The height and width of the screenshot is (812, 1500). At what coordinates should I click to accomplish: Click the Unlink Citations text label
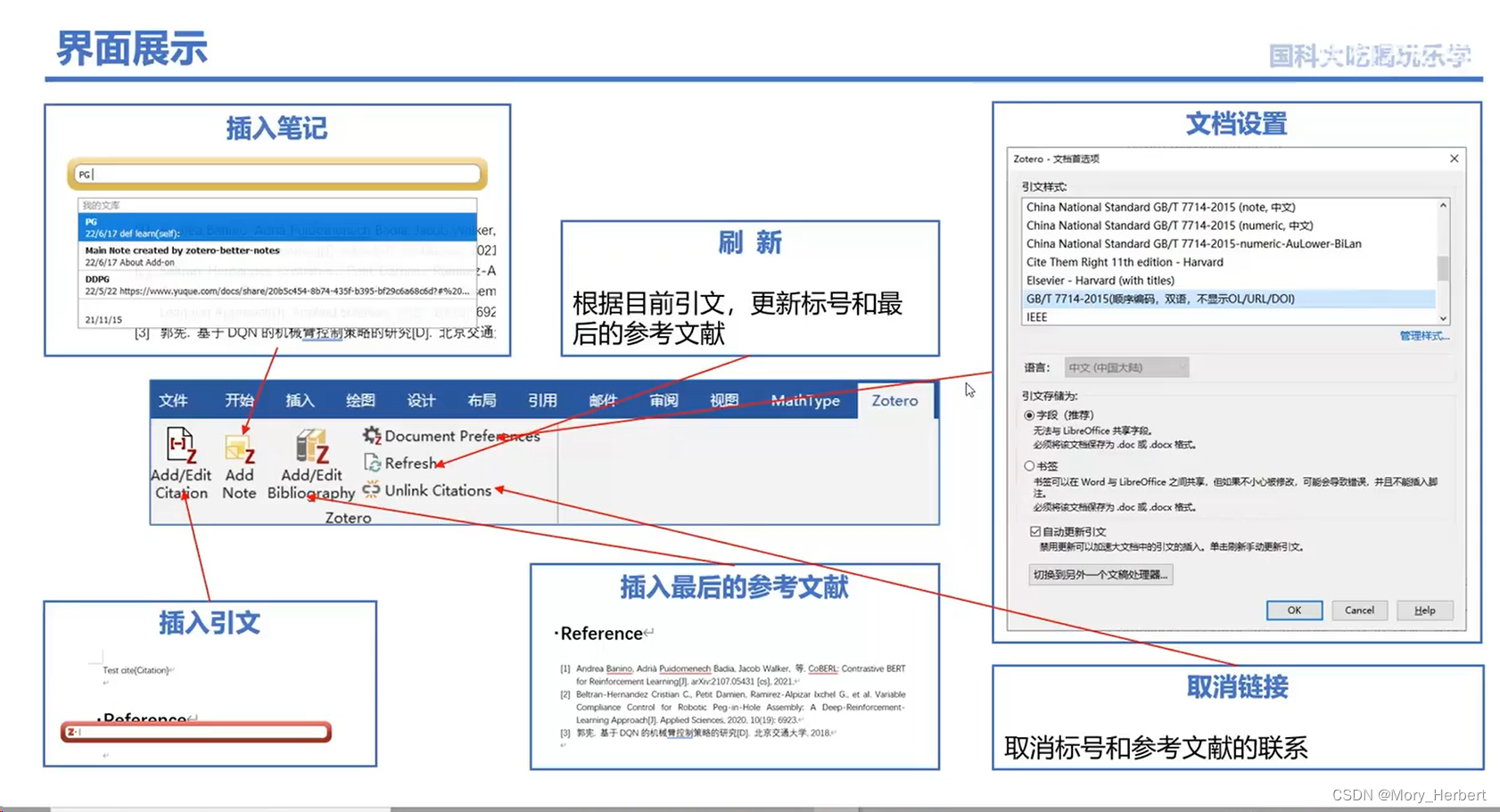click(x=438, y=490)
